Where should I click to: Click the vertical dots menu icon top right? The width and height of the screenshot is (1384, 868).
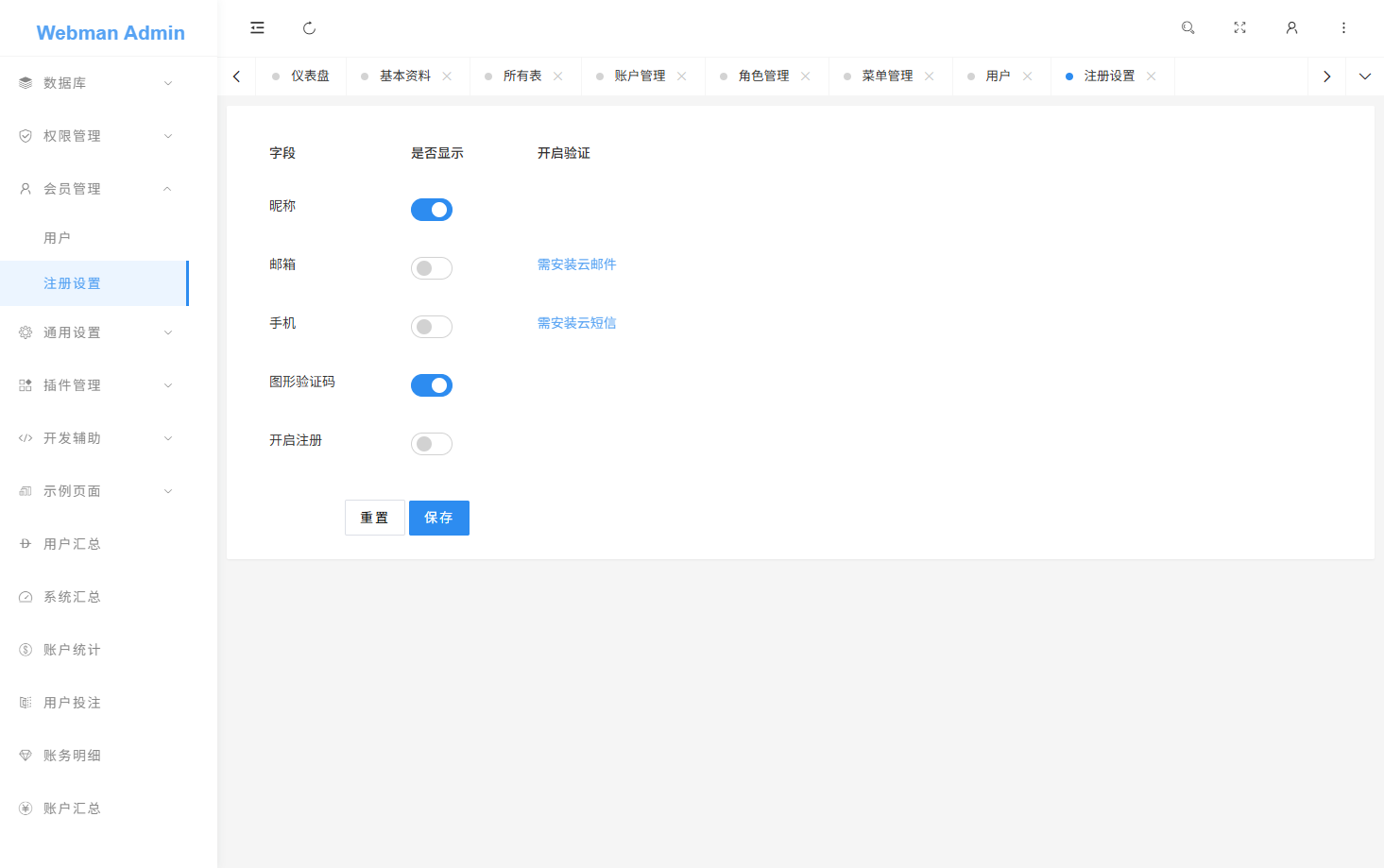[1343, 27]
